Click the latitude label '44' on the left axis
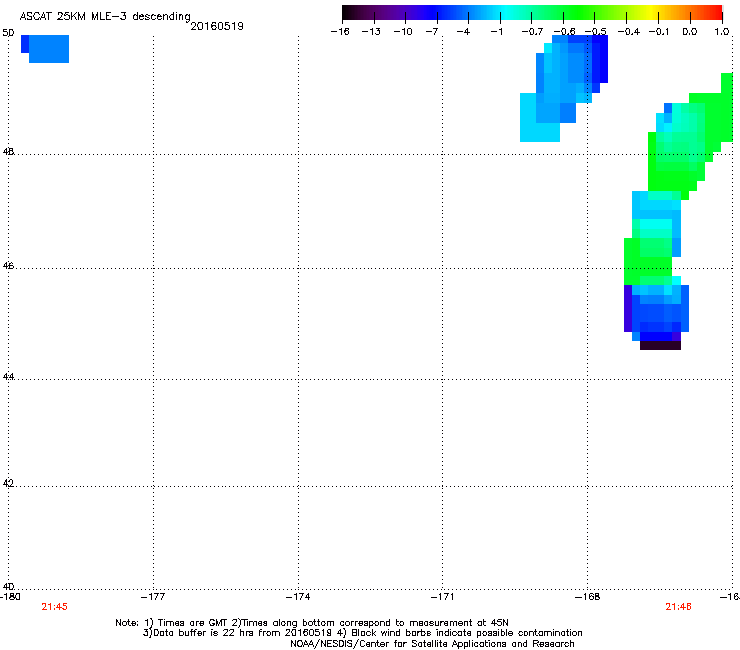Image resolution: width=740 pixels, height=650 pixels. click(x=8, y=377)
